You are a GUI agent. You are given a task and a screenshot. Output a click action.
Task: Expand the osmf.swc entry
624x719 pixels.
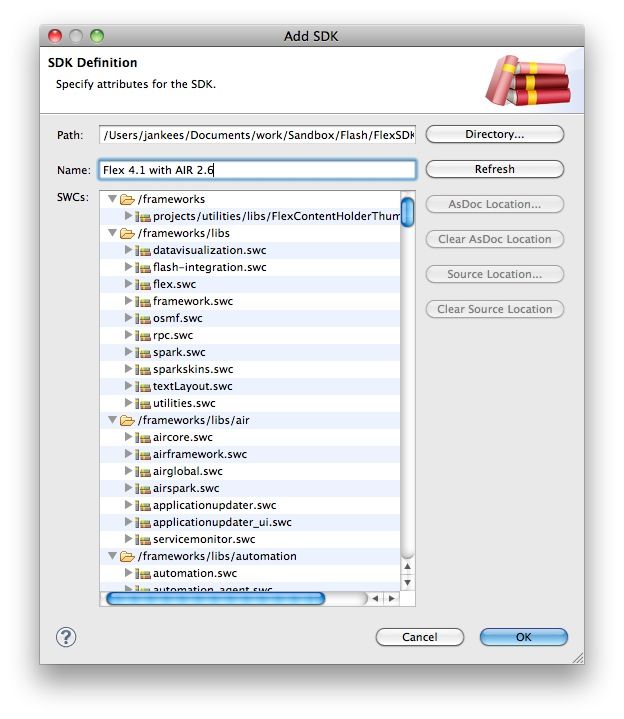coord(128,317)
